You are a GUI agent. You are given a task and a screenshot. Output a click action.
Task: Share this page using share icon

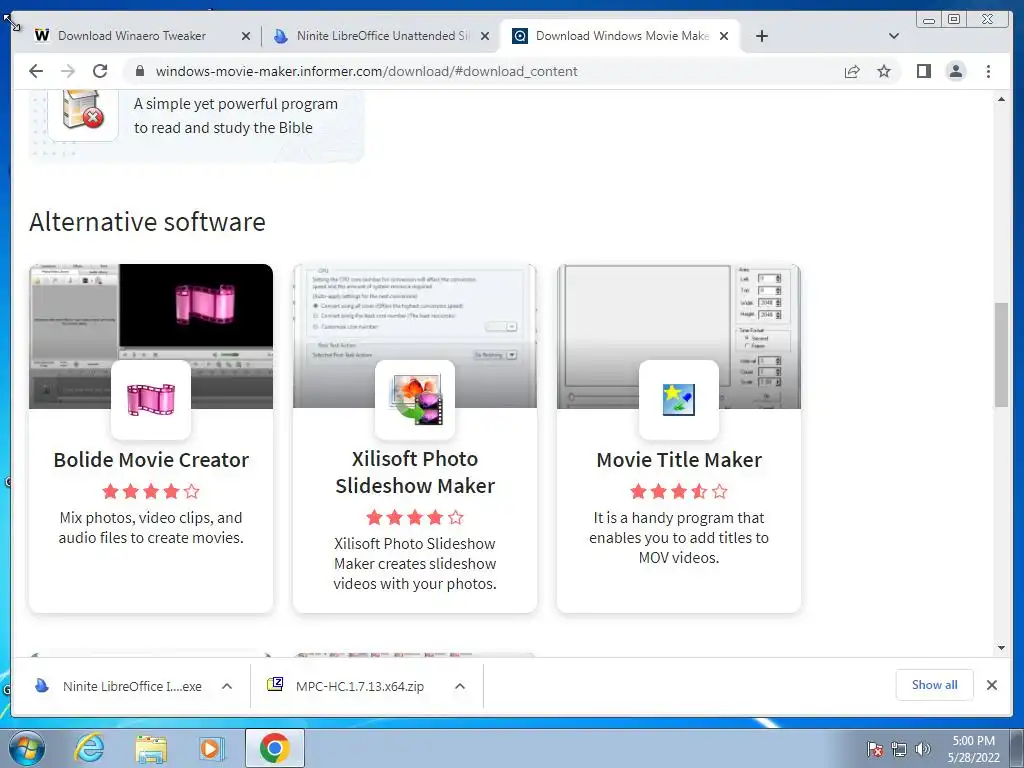pos(852,71)
